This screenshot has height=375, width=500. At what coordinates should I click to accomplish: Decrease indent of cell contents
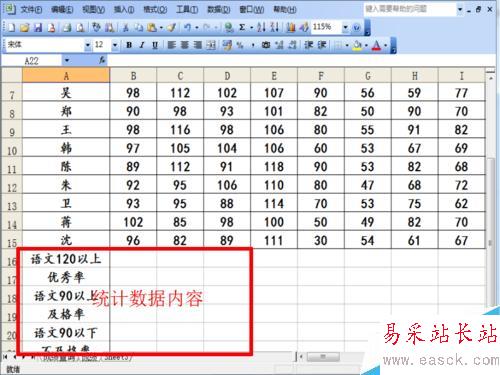point(309,45)
